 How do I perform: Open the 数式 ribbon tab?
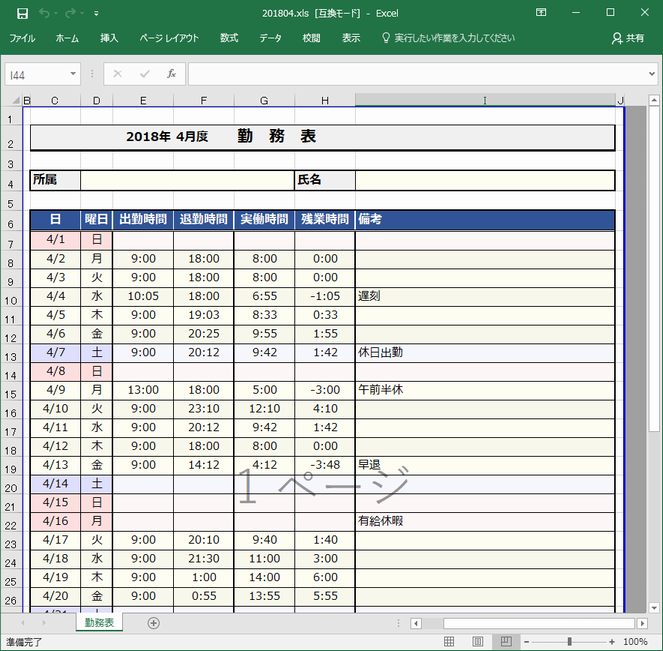(x=229, y=38)
